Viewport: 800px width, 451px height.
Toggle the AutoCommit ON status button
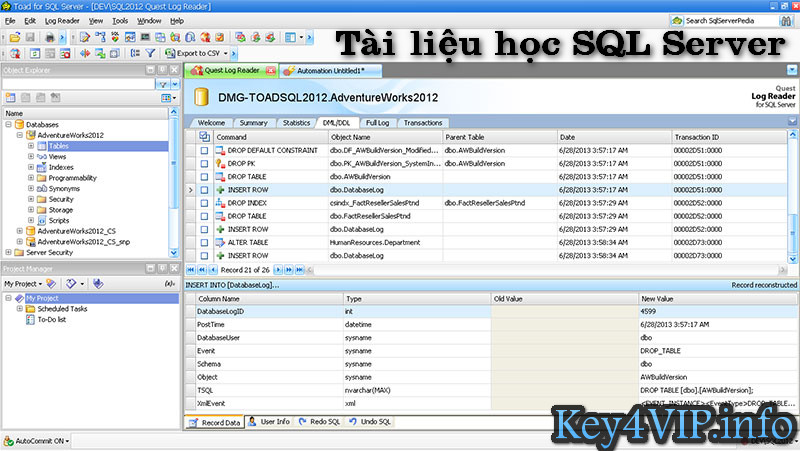(36, 441)
